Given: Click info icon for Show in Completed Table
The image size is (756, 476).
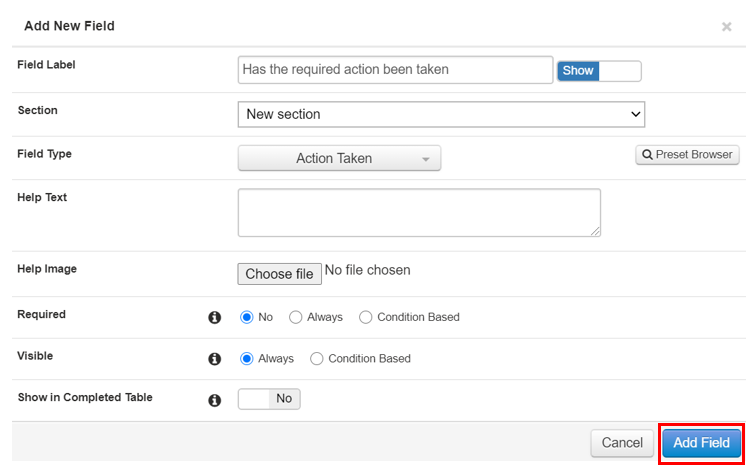Looking at the screenshot, I should pyautogui.click(x=214, y=399).
